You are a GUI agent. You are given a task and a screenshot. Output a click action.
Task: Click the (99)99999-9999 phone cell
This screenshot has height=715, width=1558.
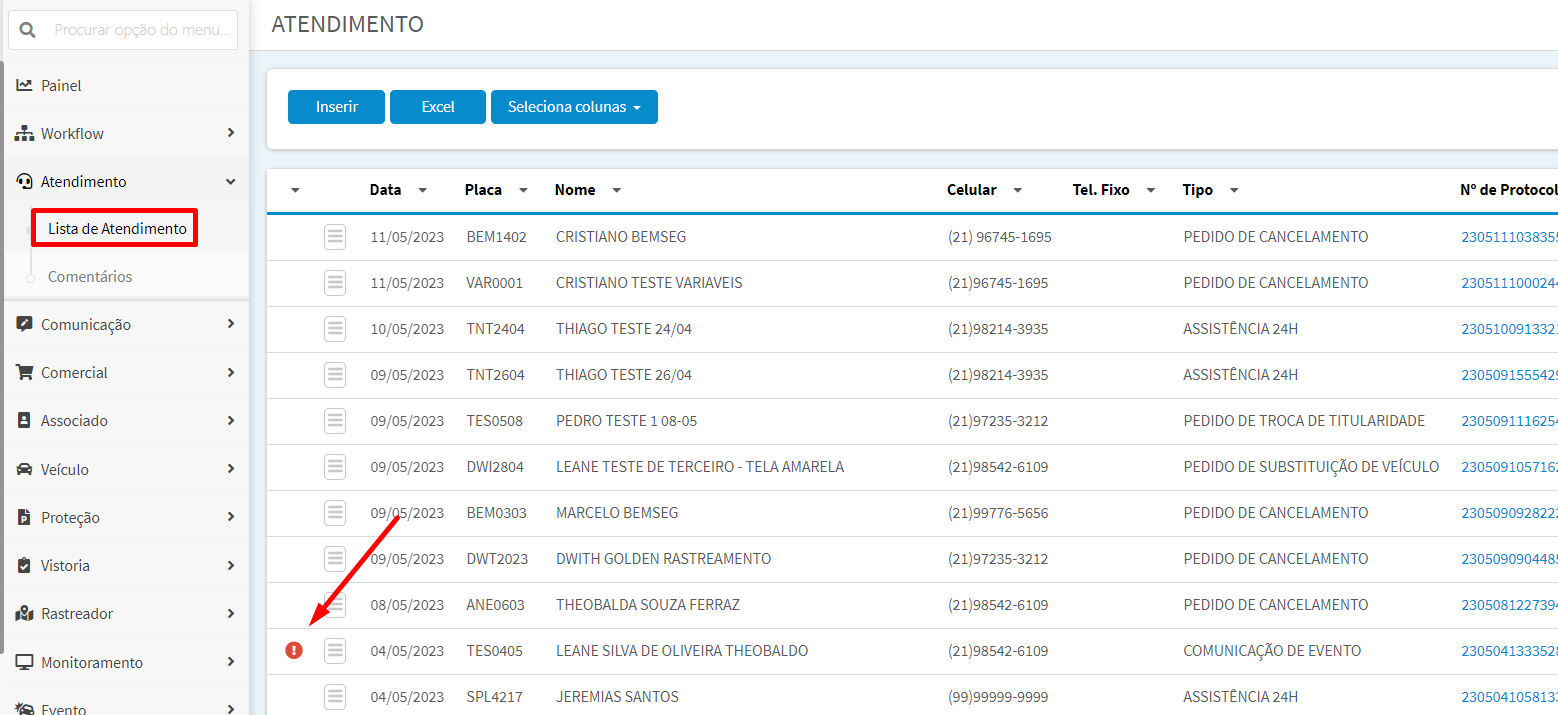point(998,697)
